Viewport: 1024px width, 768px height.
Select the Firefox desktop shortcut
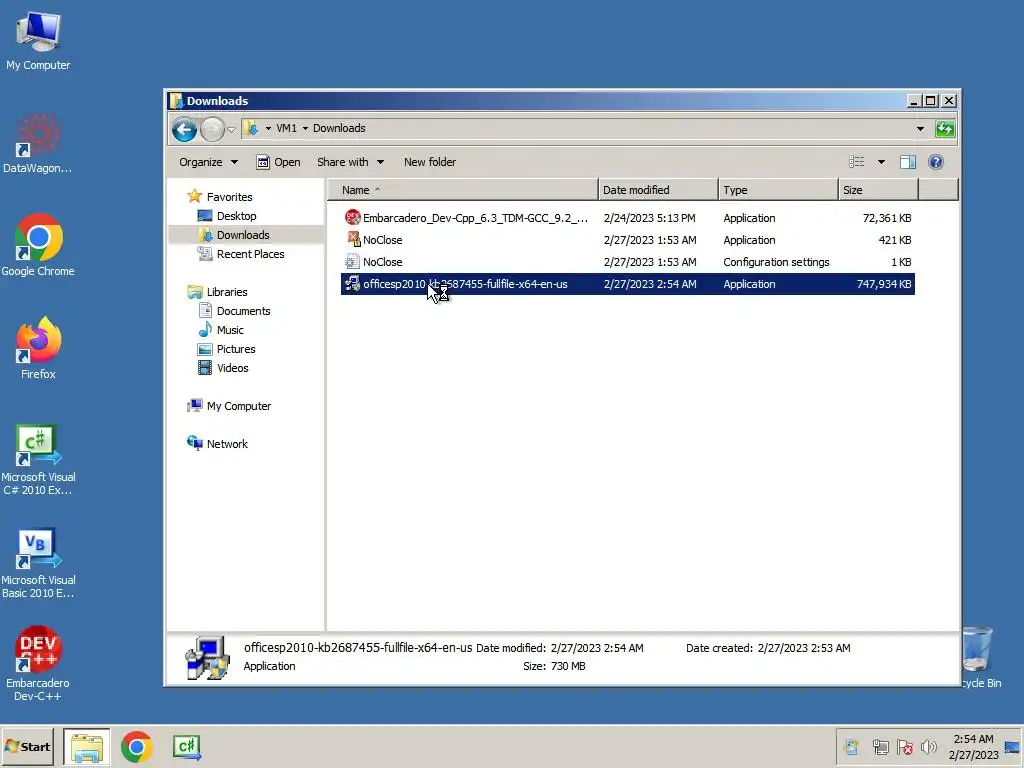pos(38,348)
